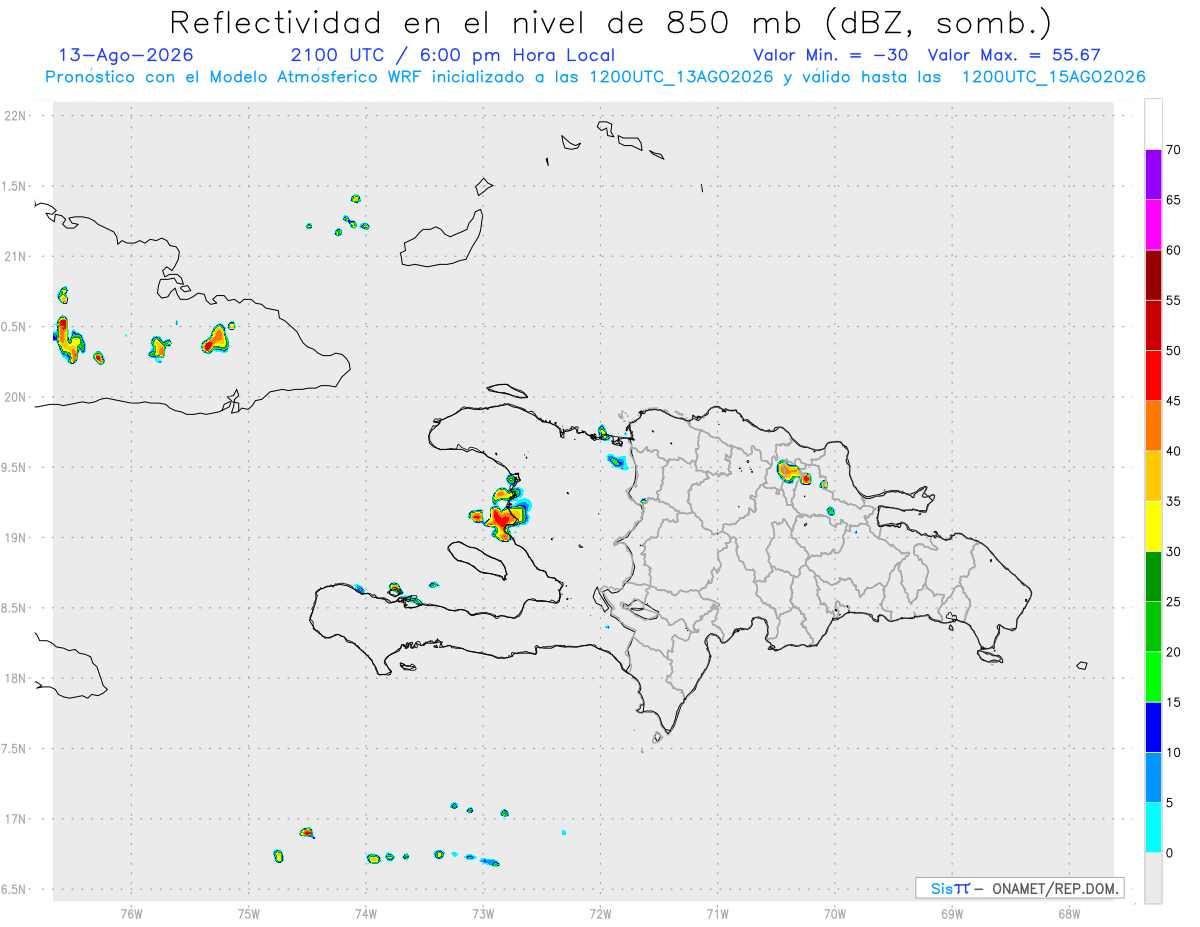Click the '20' value on the color scale
1200x927 pixels.
point(1173,652)
